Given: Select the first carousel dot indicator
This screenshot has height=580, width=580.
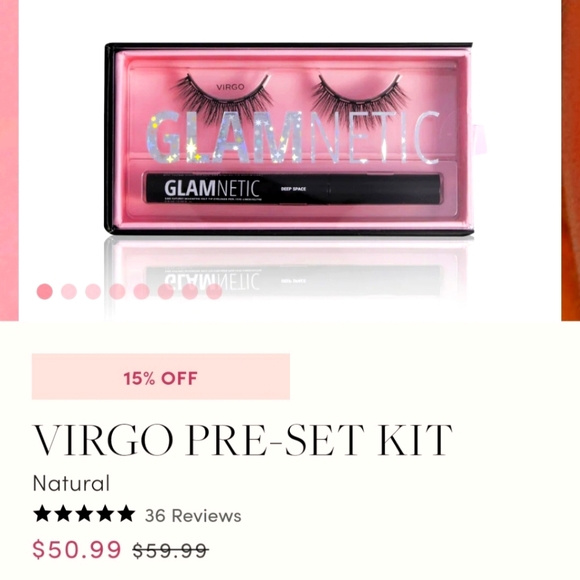Looking at the screenshot, I should coord(44,291).
